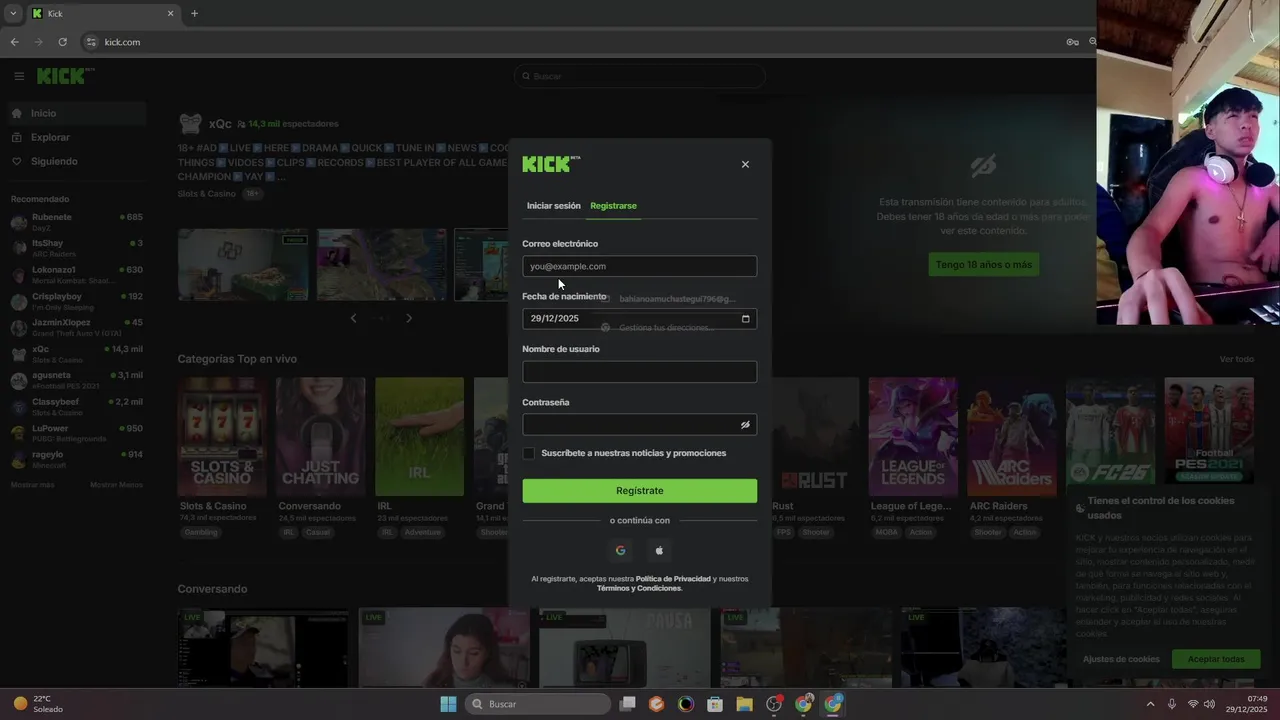Open the Política de Privacidad link

click(x=673, y=579)
